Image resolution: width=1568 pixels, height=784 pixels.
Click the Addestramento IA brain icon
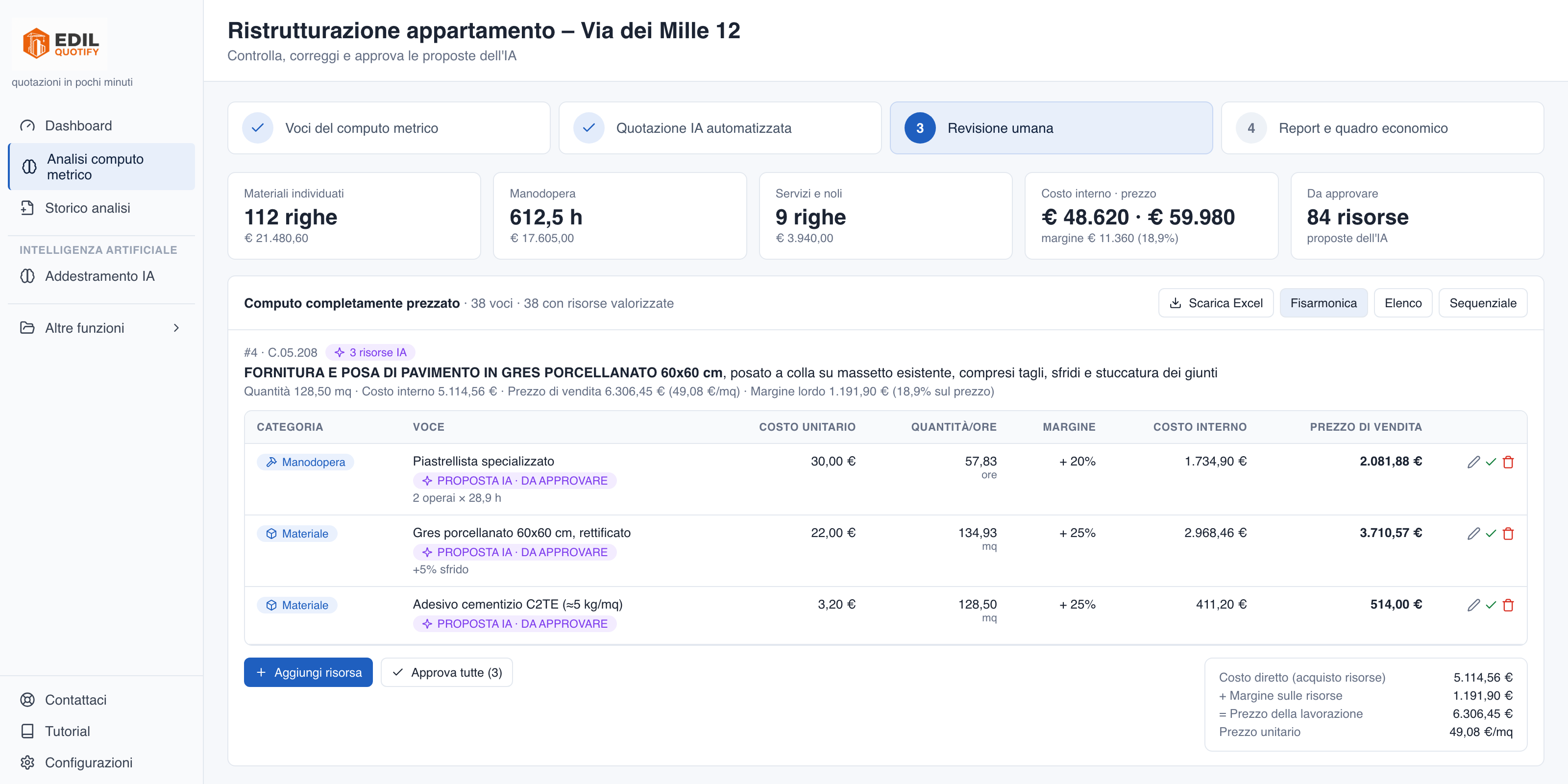pos(27,276)
